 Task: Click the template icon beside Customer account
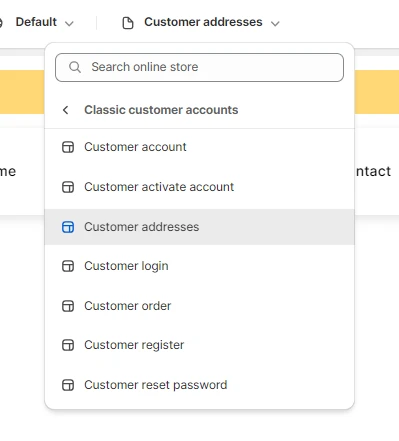click(68, 147)
